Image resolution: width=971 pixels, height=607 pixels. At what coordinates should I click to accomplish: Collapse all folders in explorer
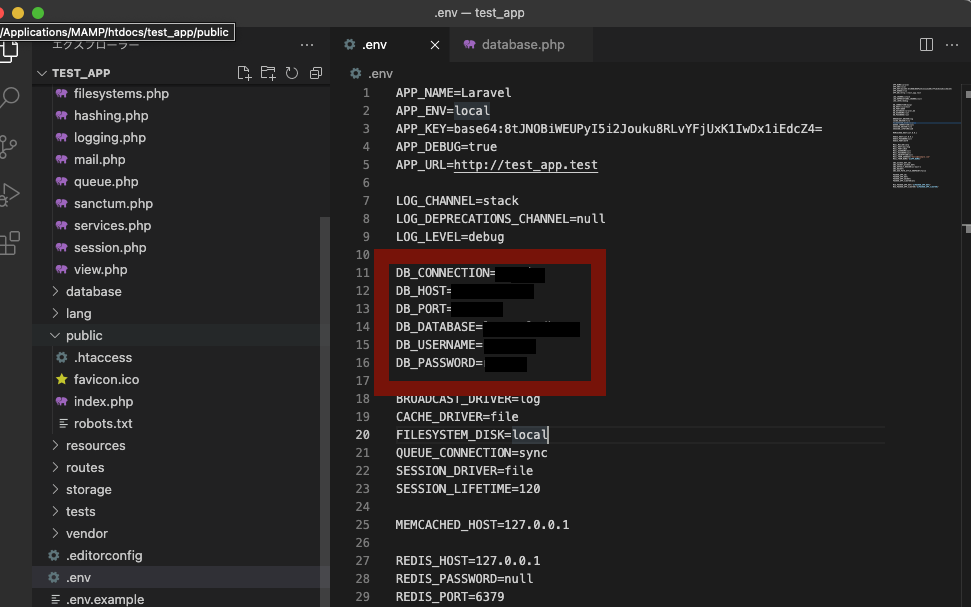[316, 73]
